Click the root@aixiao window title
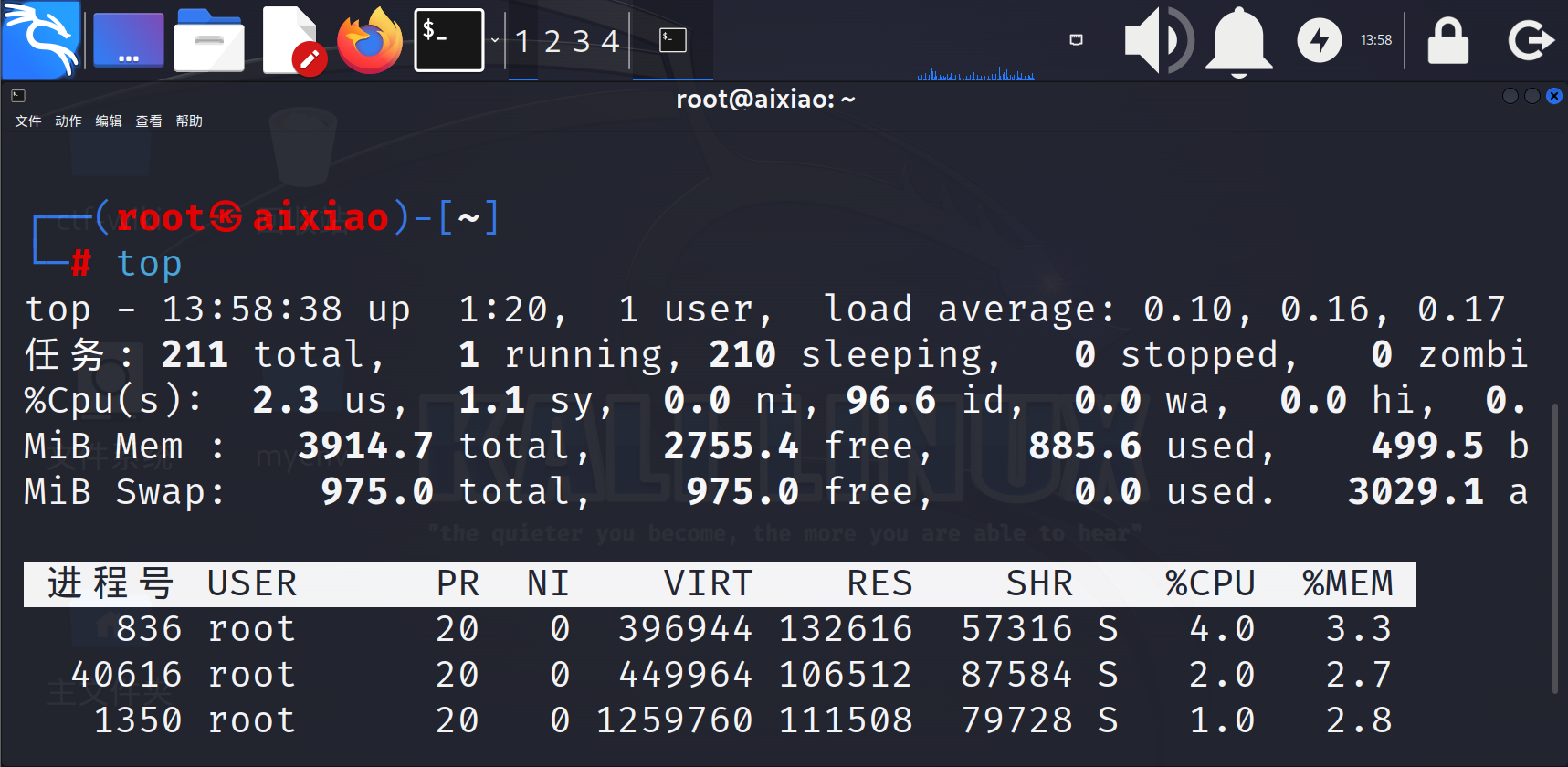The image size is (1568, 767). 765,99
